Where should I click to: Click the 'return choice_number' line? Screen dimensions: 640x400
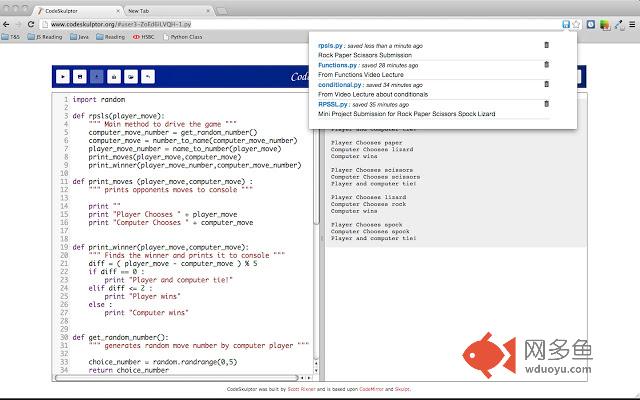pyautogui.click(x=129, y=370)
